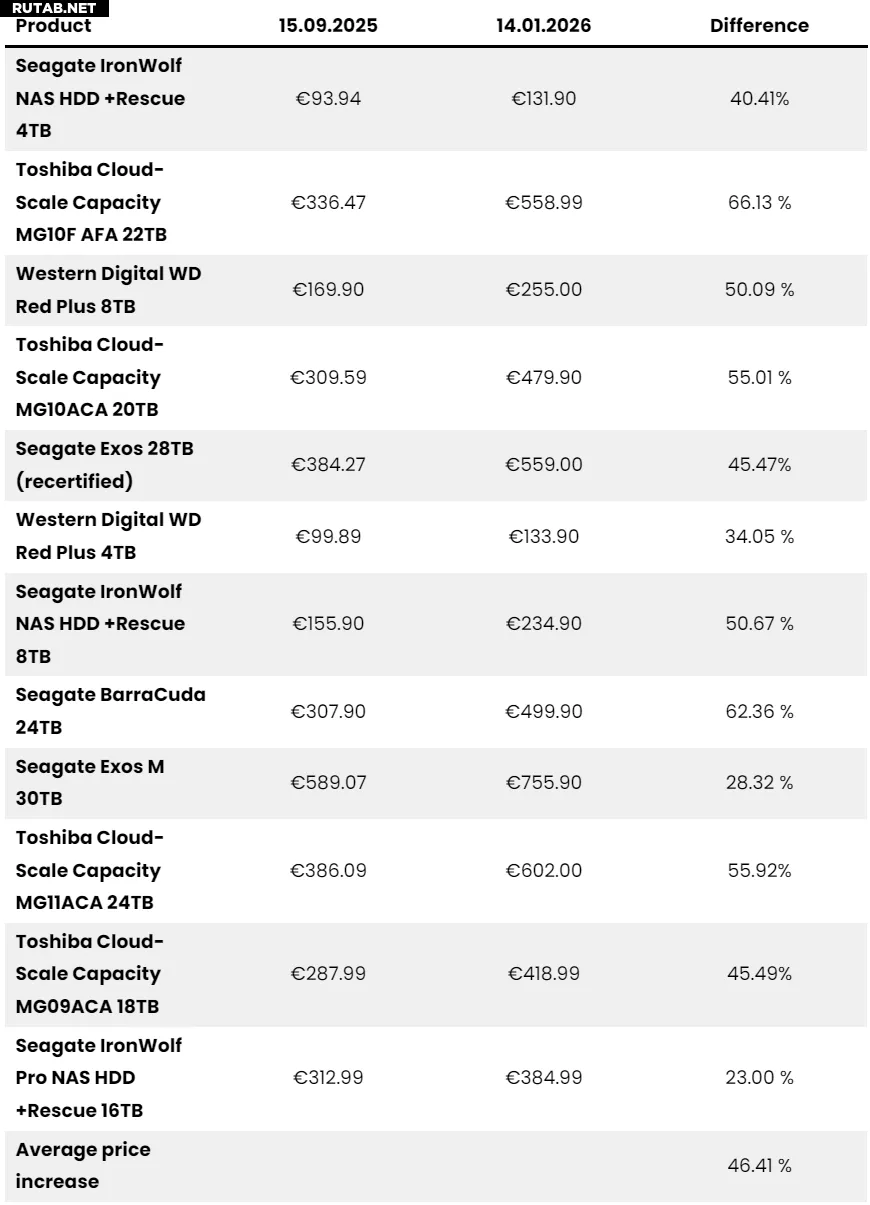The image size is (870, 1205).
Task: Click the €255.00 price cell
Action: coord(543,290)
